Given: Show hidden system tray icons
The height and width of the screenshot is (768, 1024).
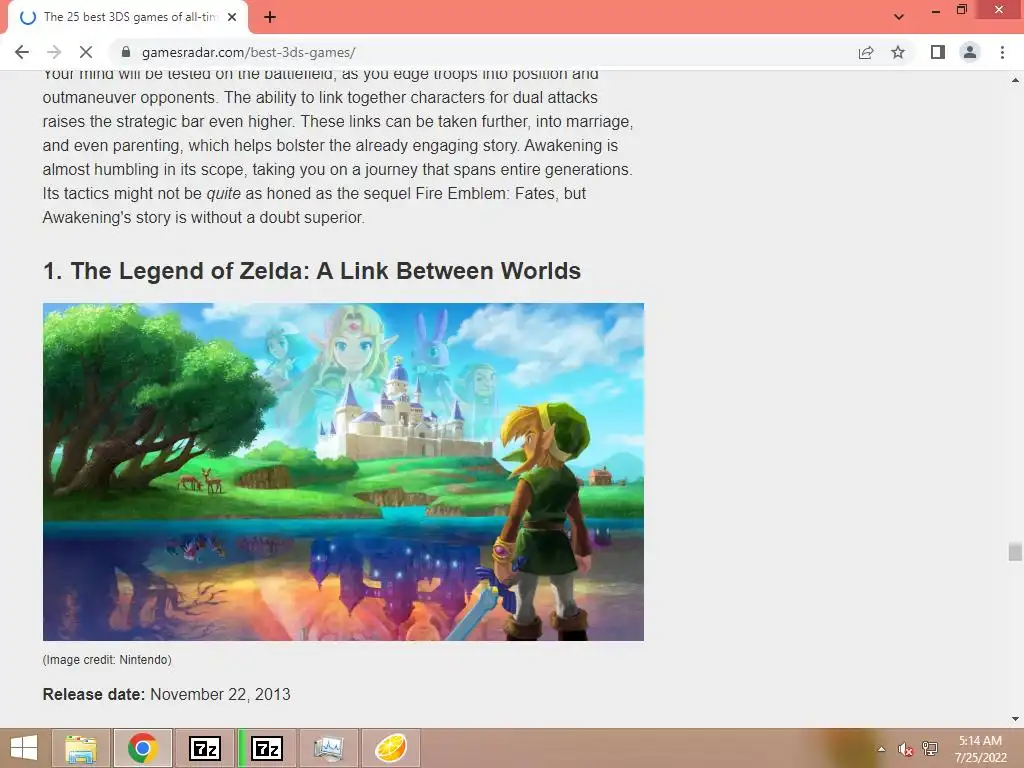Looking at the screenshot, I should click(x=882, y=749).
